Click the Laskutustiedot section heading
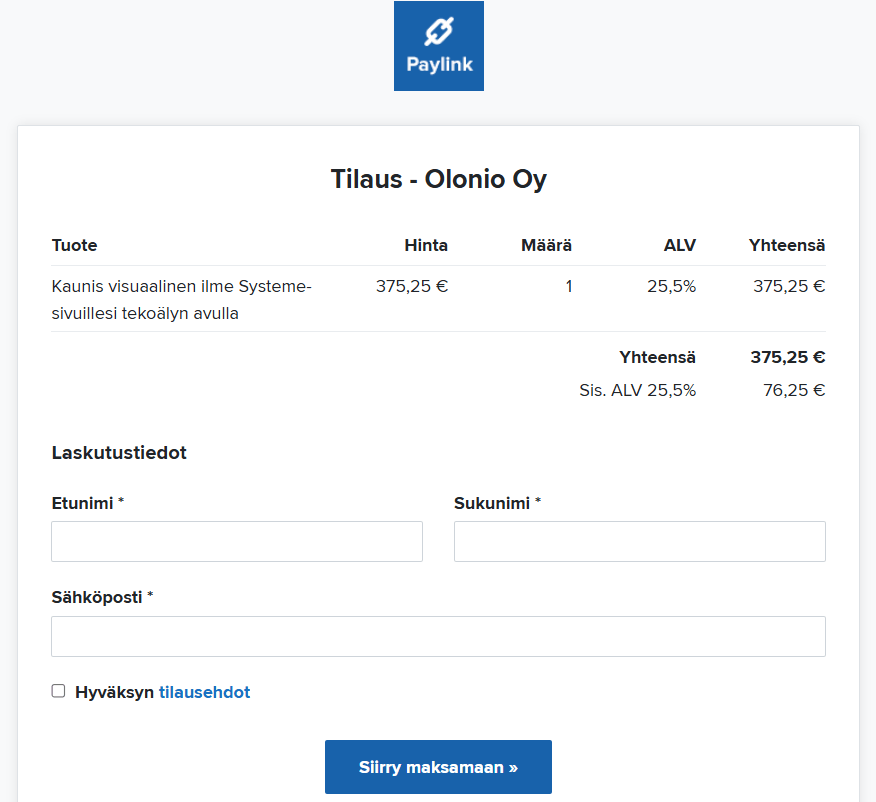Screen dimensions: 876x802 pos(119,453)
